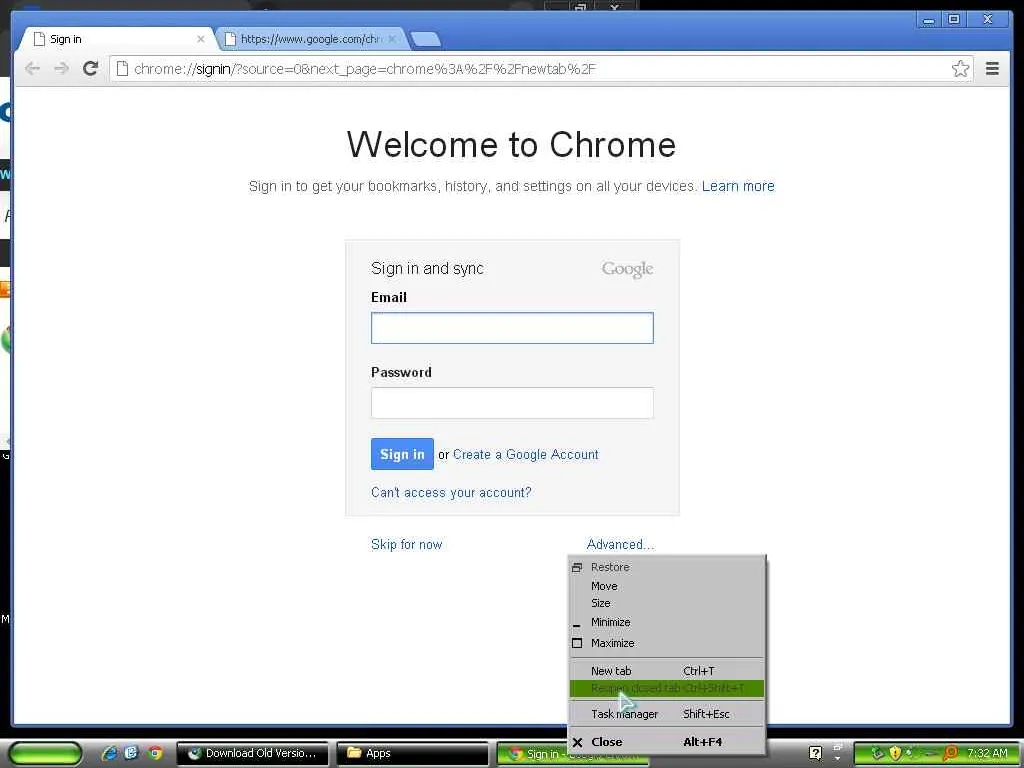Image resolution: width=1024 pixels, height=768 pixels.
Task: Go back with the browser back arrow
Action: coord(32,69)
